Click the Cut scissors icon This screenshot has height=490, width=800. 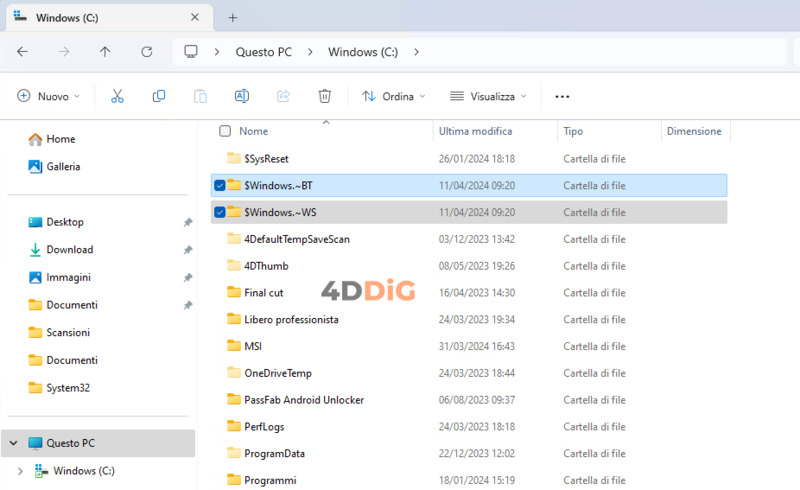[x=117, y=96]
